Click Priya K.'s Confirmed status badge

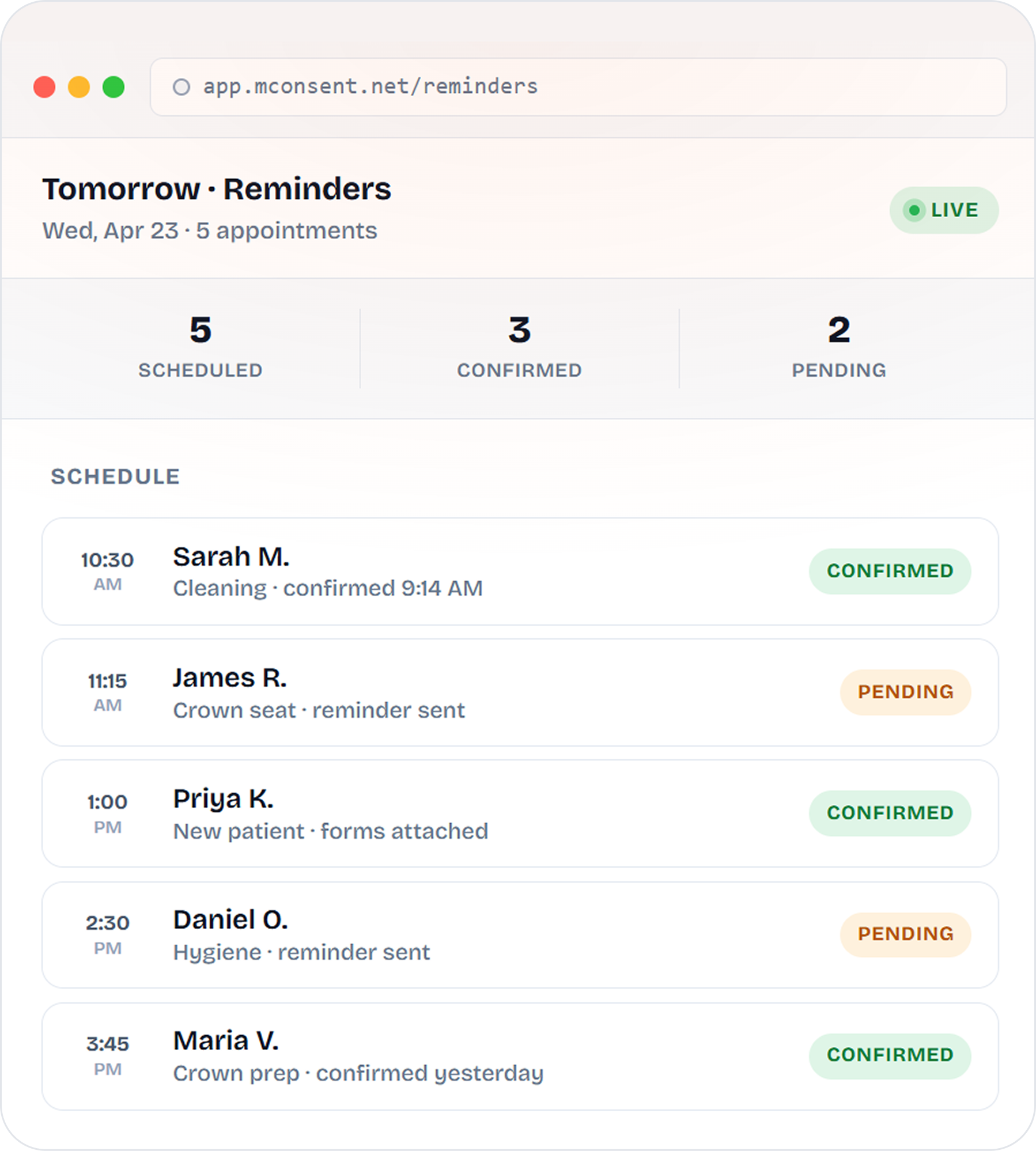click(x=890, y=813)
